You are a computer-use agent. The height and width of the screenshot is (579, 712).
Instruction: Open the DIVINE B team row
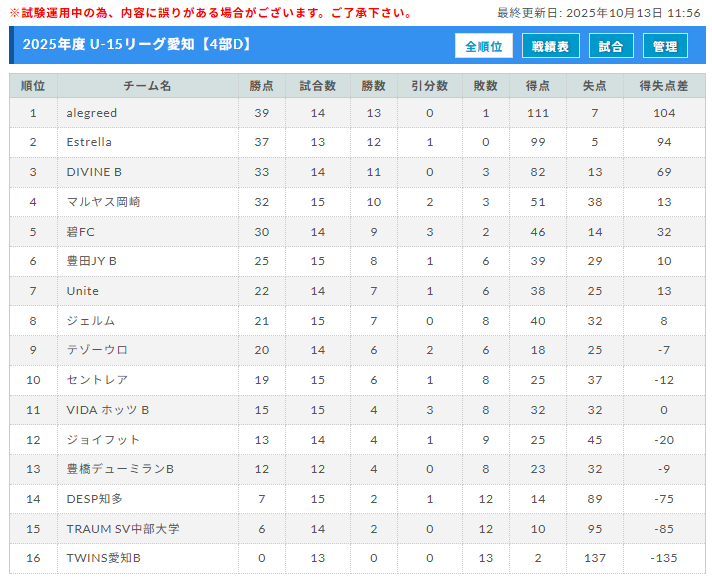click(x=94, y=172)
